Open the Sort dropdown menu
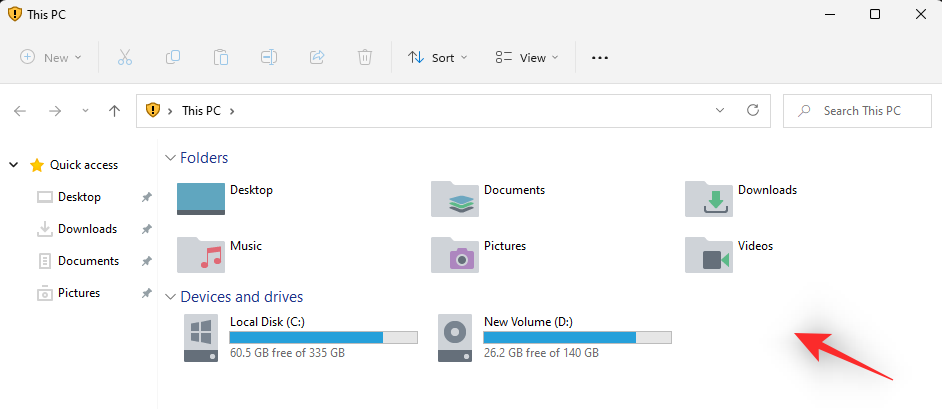 [437, 58]
